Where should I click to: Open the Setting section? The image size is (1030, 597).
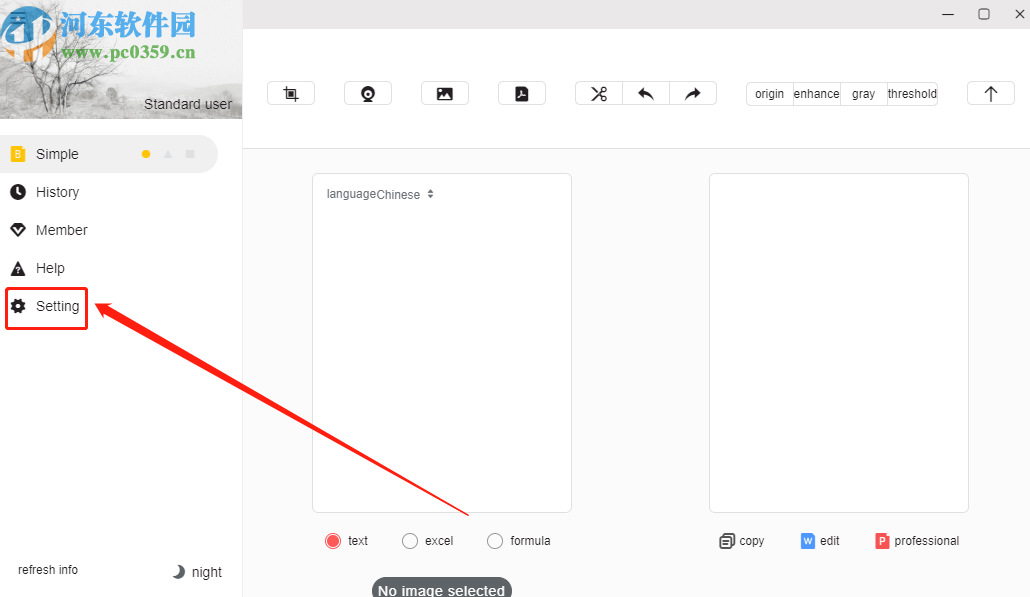point(57,306)
